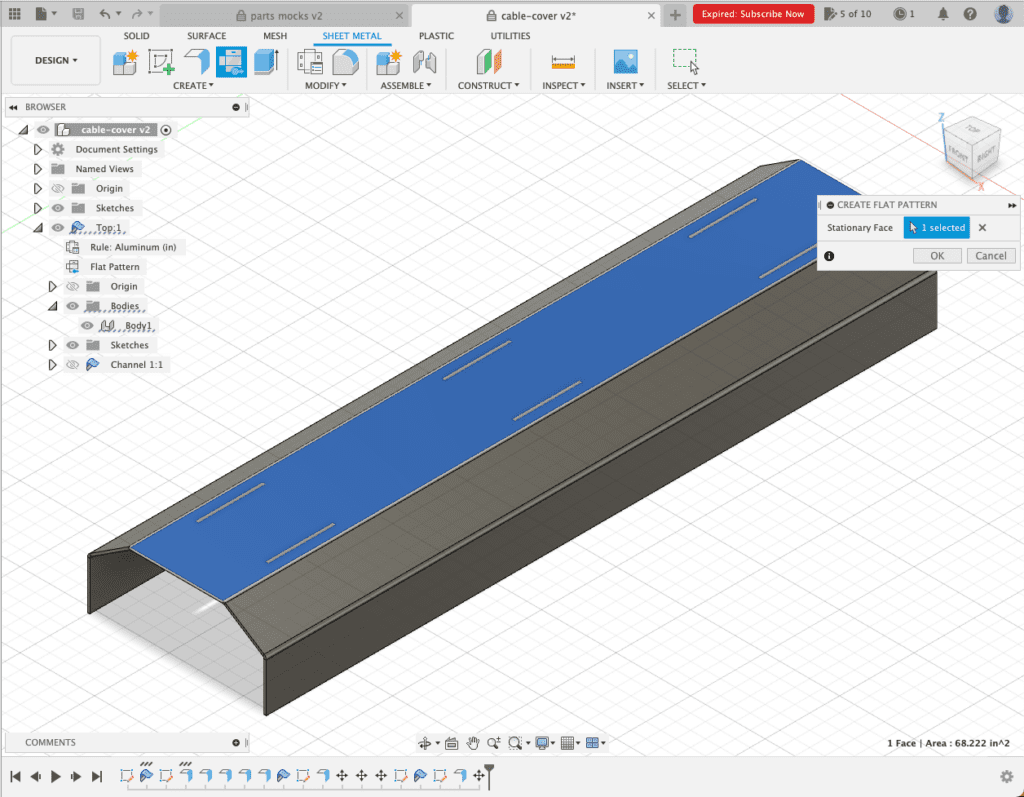The width and height of the screenshot is (1024, 797).
Task: Activate the Pan tool in navigation bar
Action: coord(472,742)
